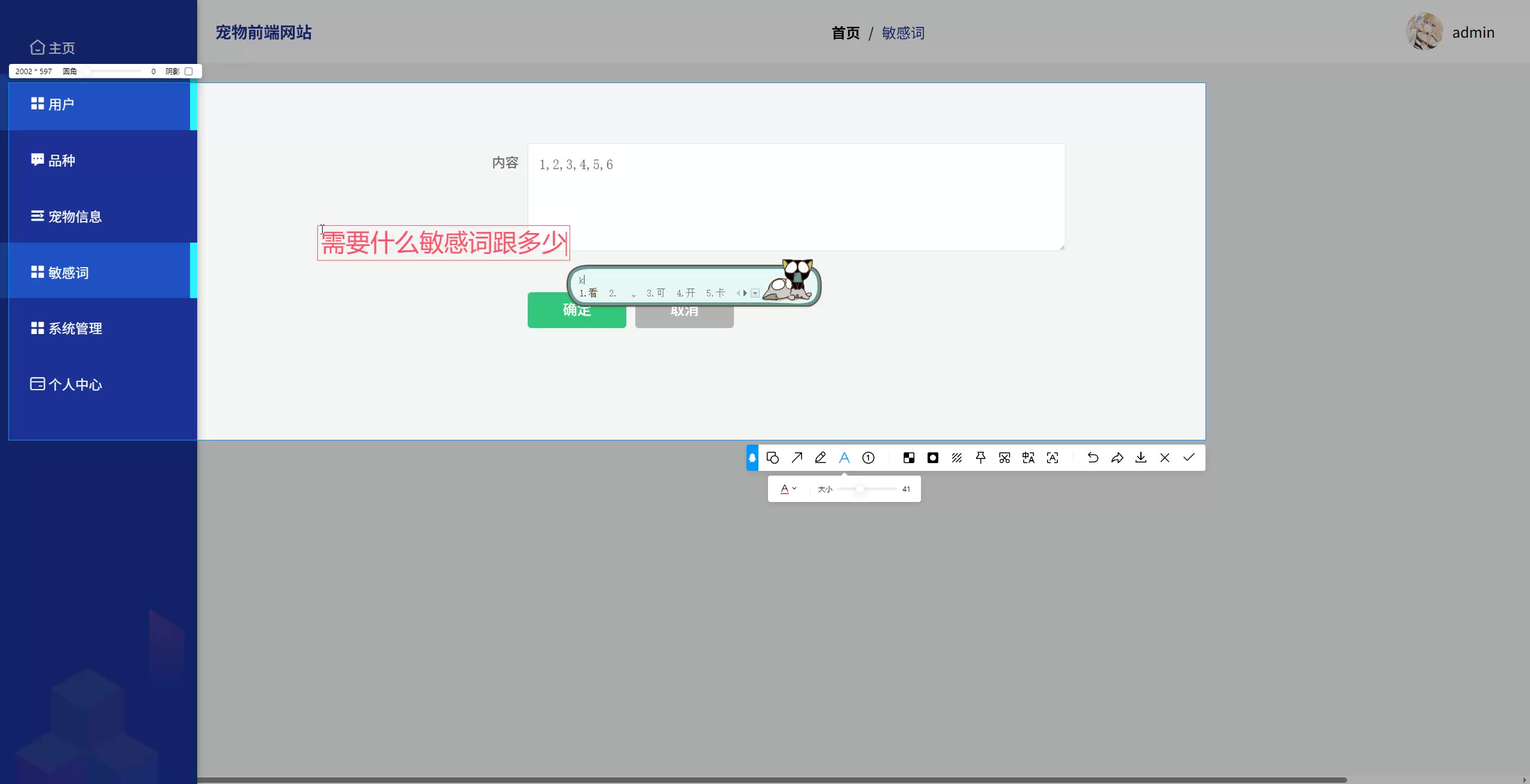The height and width of the screenshot is (784, 1530).
Task: Confirm the screenshot with the checkmark
Action: pos(1189,458)
